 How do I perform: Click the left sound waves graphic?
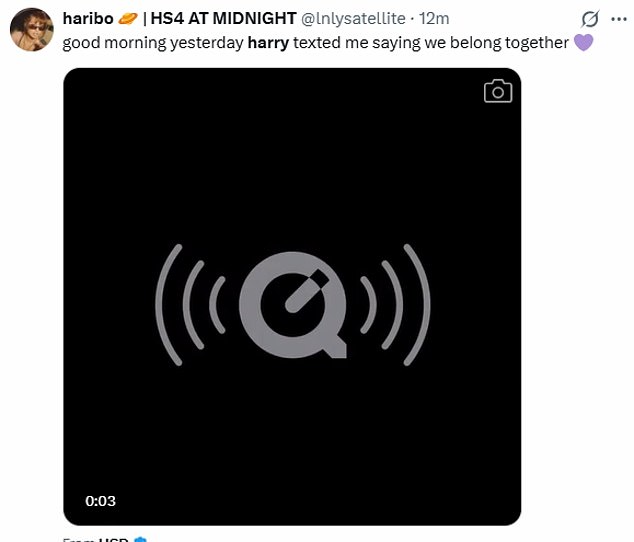pyautogui.click(x=190, y=300)
